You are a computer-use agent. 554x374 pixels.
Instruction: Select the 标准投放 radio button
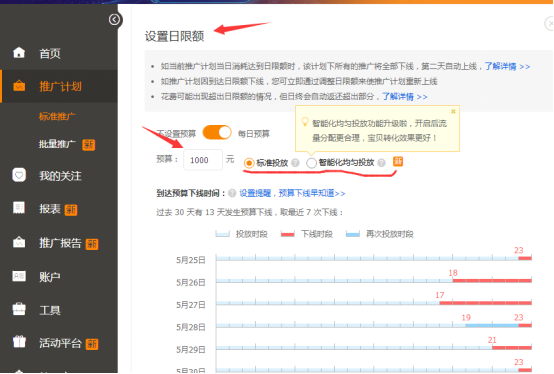(x=249, y=163)
